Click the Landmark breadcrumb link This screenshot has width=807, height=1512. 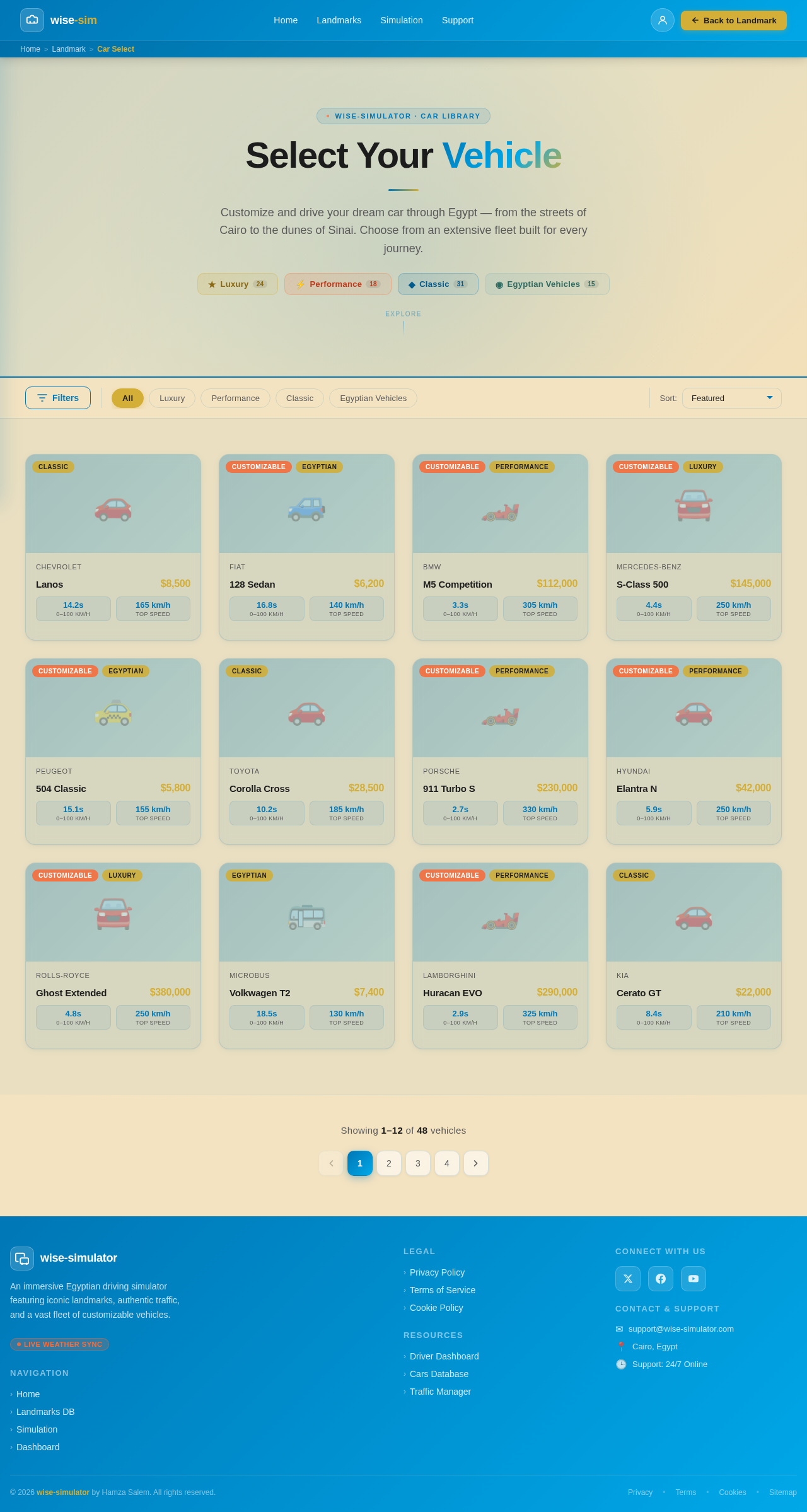coord(69,49)
